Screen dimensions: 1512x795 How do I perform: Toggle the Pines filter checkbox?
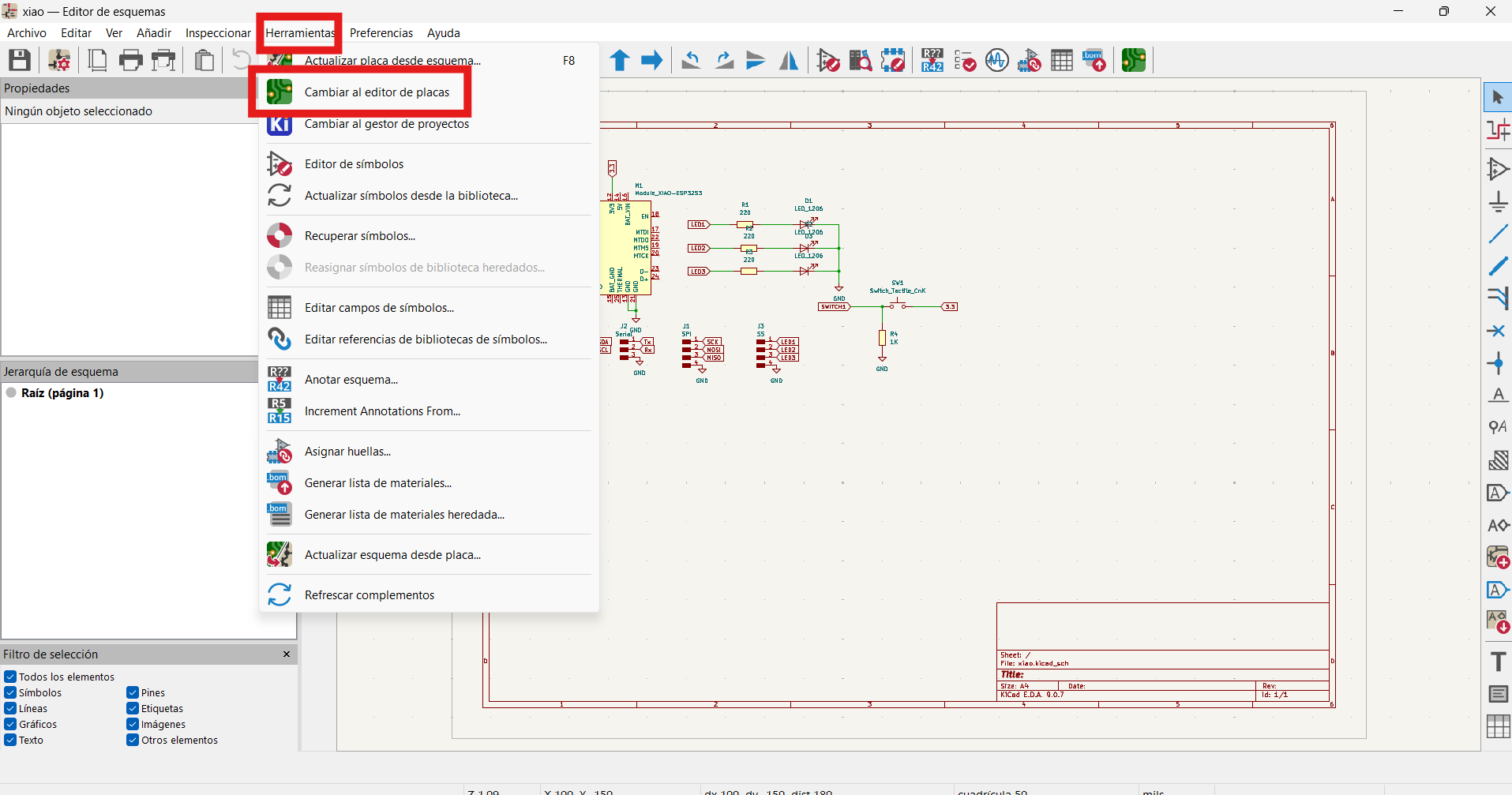pyautogui.click(x=133, y=692)
